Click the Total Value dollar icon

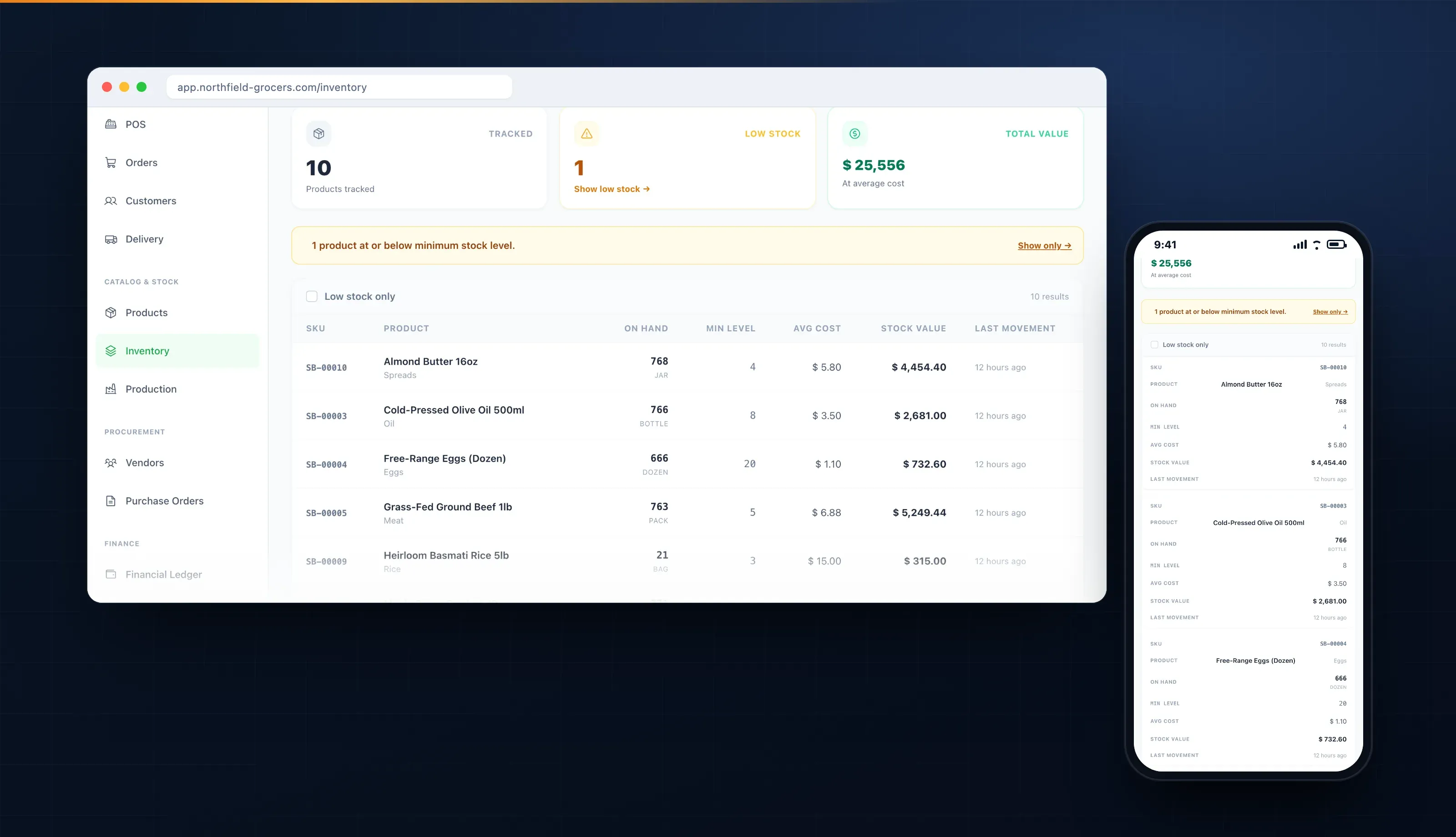pos(855,133)
